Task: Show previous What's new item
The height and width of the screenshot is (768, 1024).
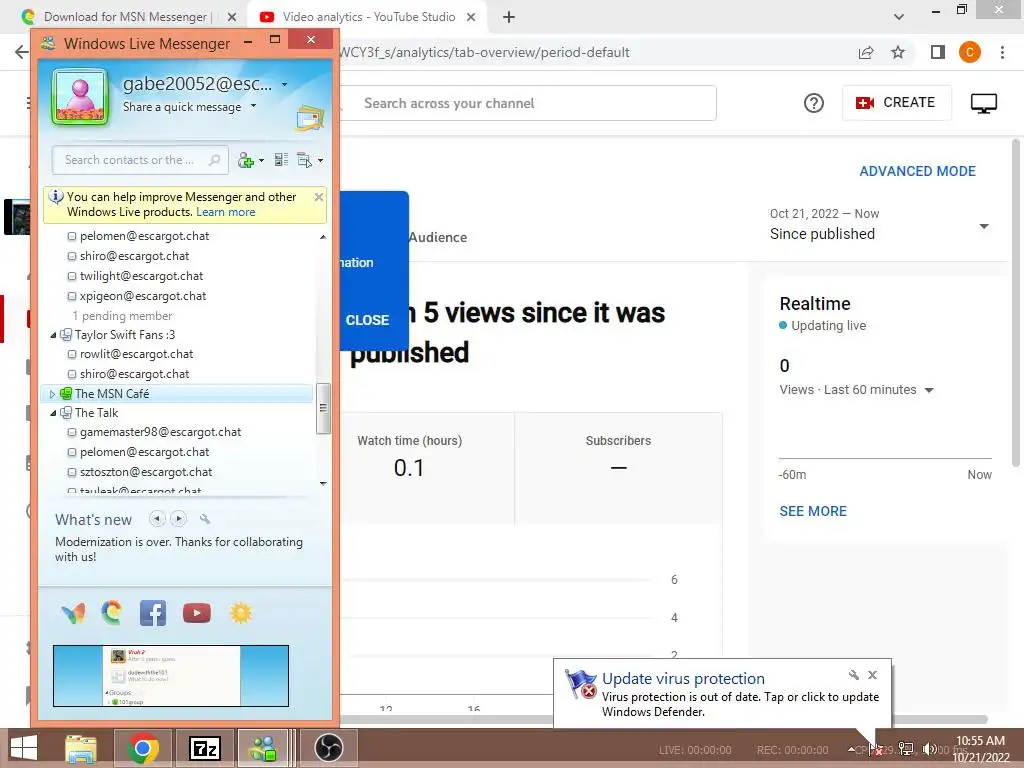Action: click(157, 519)
